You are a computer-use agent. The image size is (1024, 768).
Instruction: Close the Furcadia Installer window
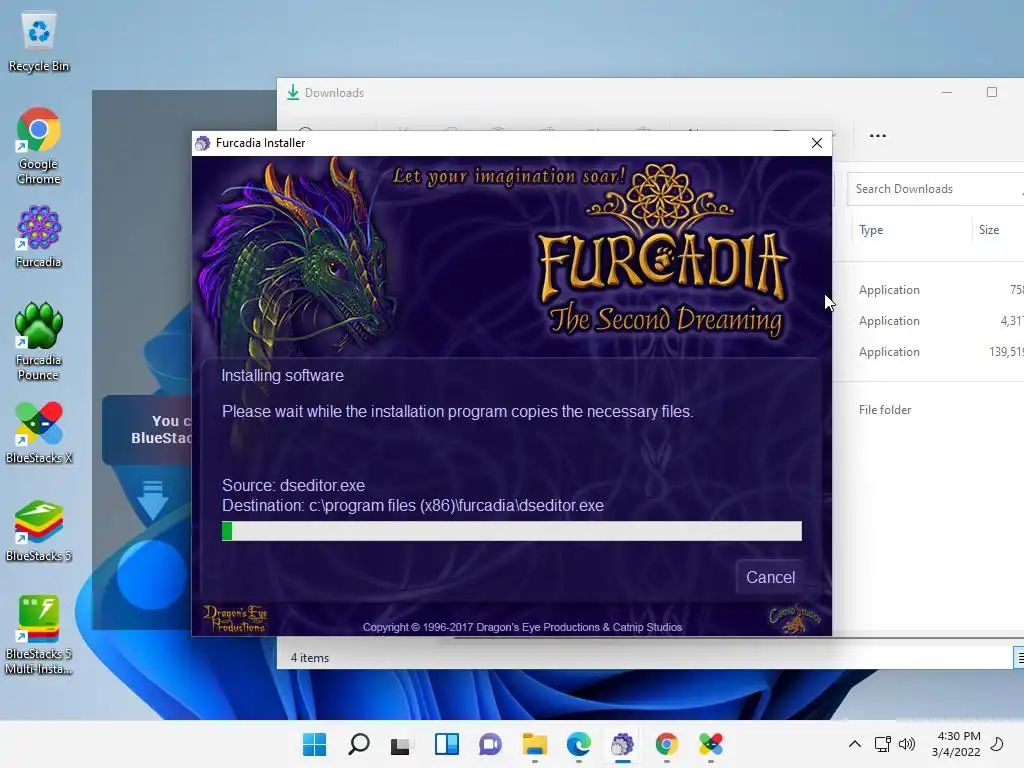816,143
